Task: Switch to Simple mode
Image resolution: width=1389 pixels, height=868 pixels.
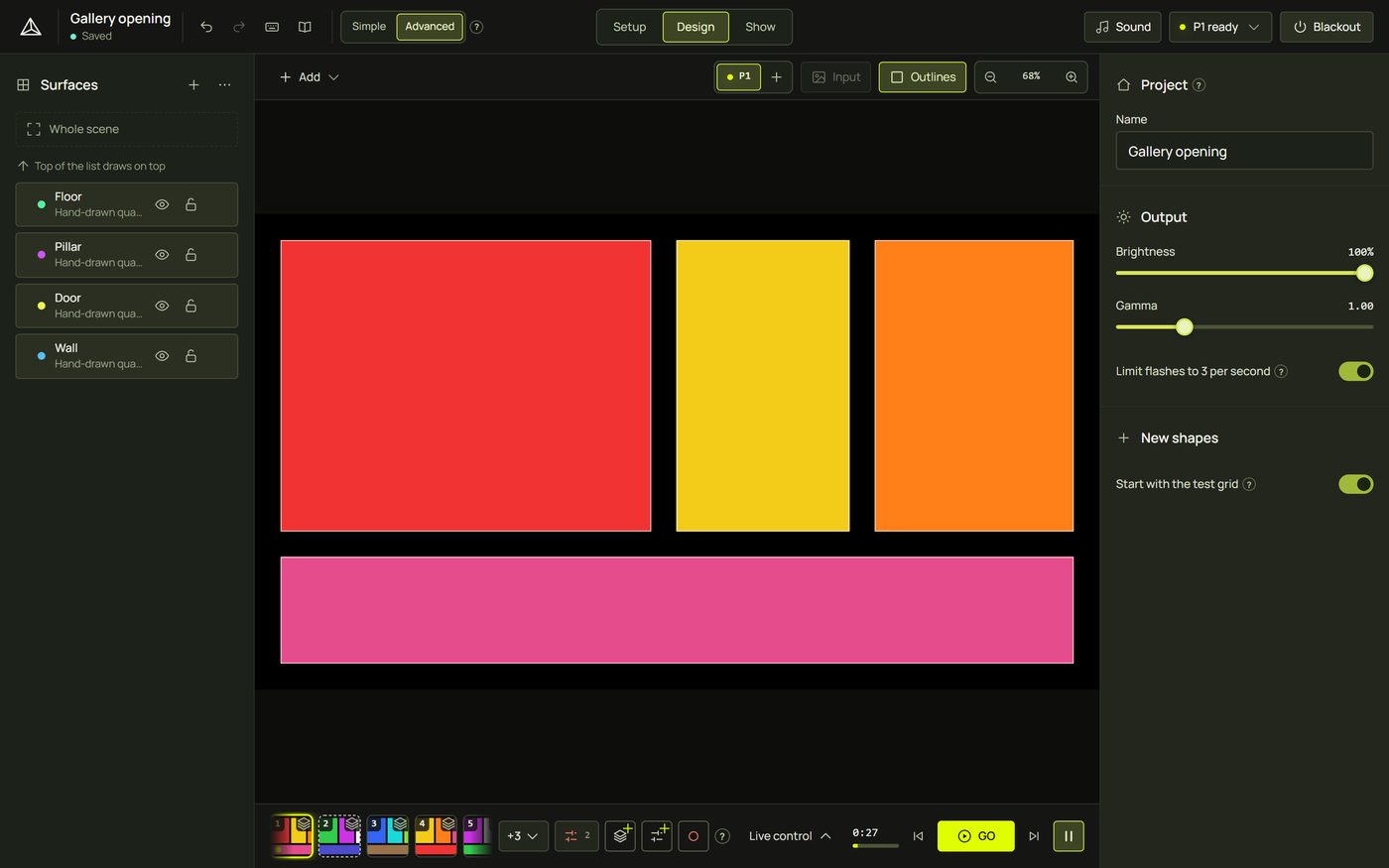Action: point(369,27)
